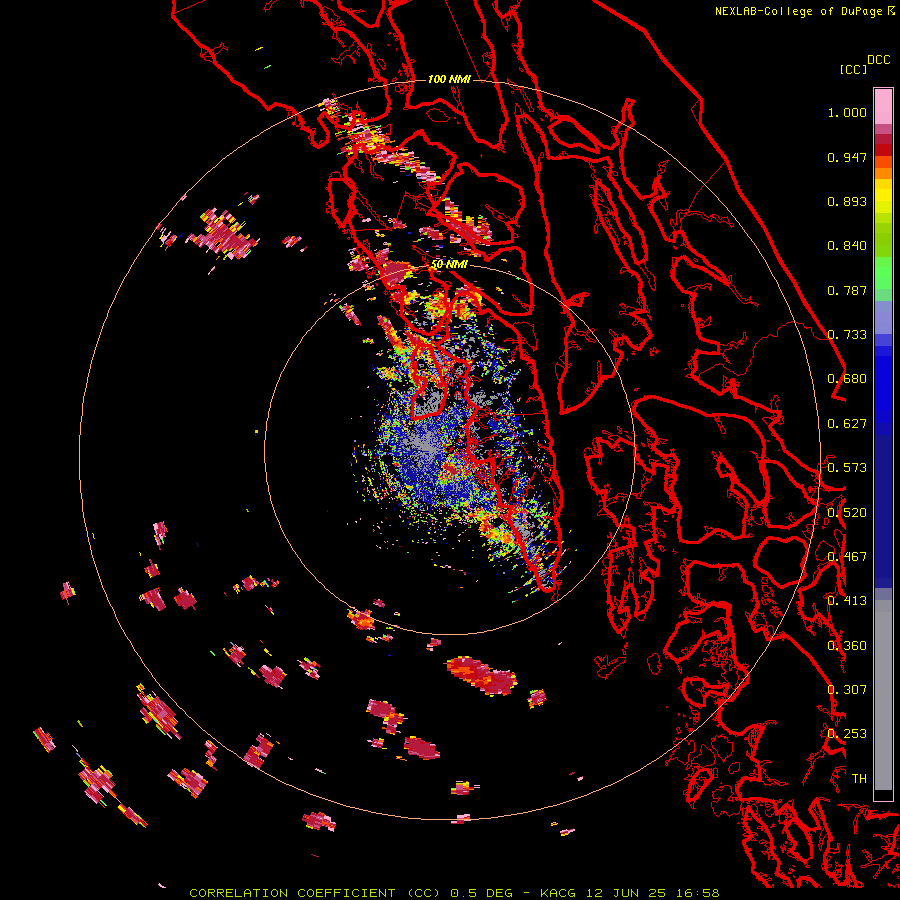Image resolution: width=900 pixels, height=900 pixels.
Task: Select the 0.787 legend value
Action: [847, 290]
